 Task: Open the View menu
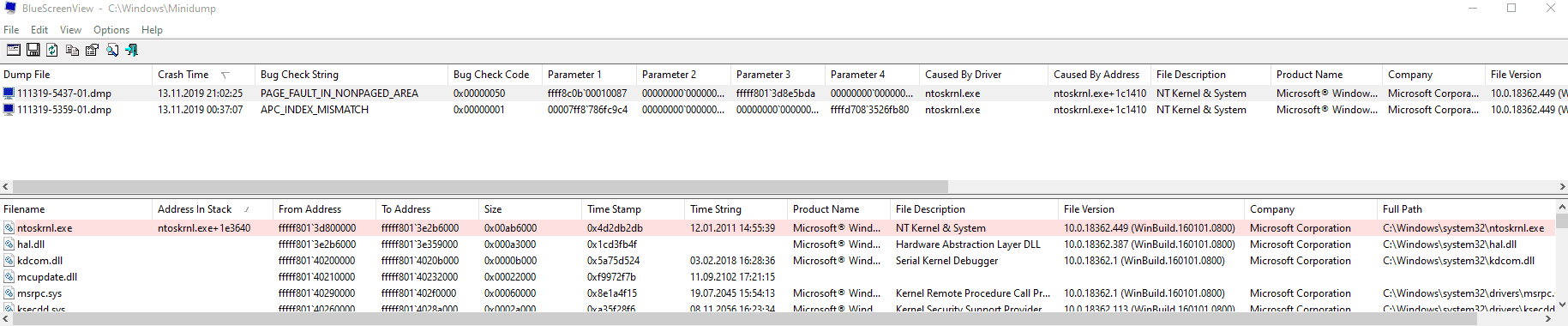pyautogui.click(x=70, y=29)
